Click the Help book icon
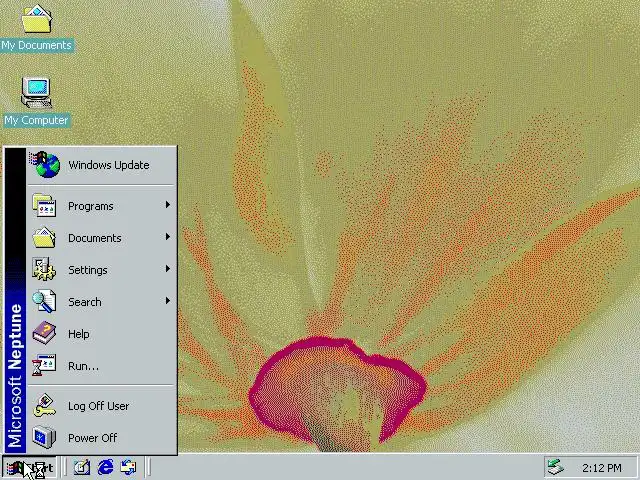This screenshot has height=480, width=640. (x=44, y=333)
